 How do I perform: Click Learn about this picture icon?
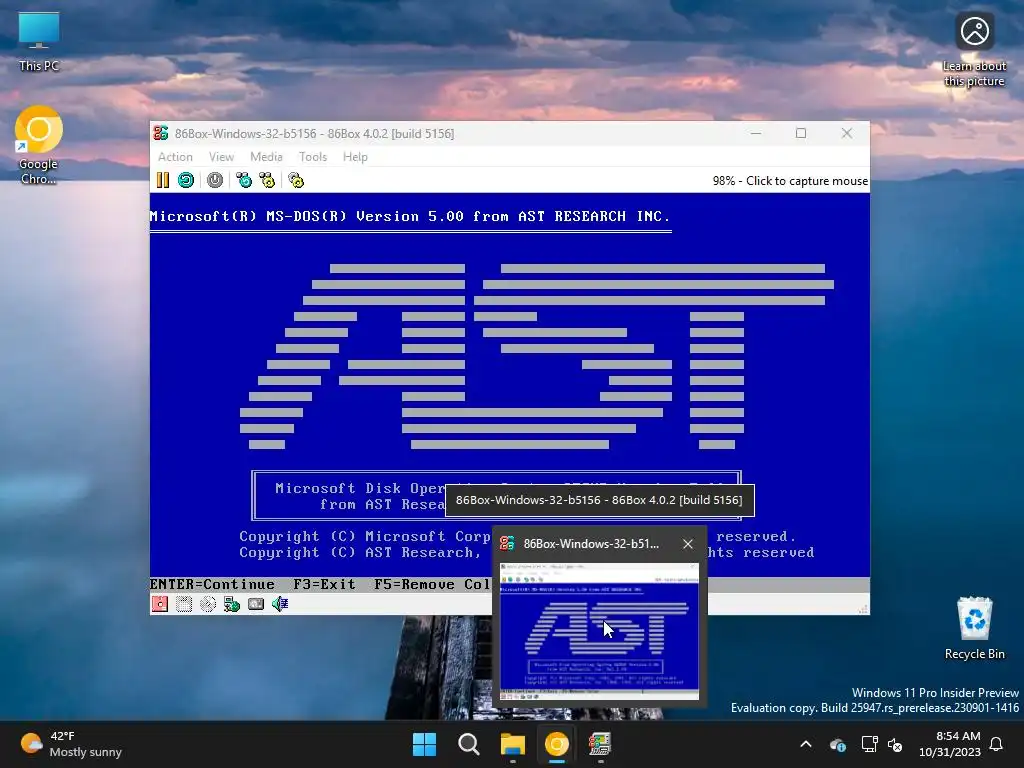click(974, 51)
